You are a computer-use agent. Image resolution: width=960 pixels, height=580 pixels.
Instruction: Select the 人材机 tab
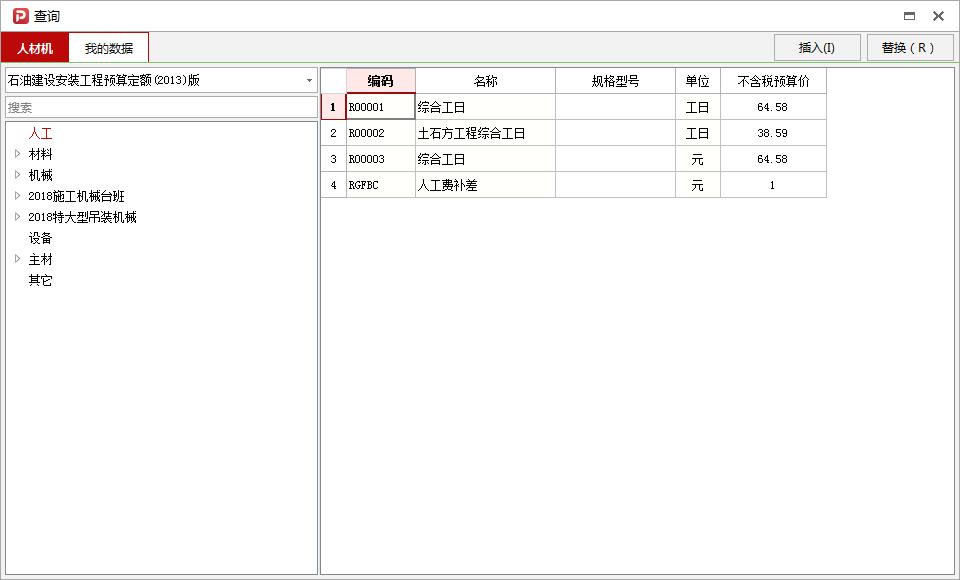pyautogui.click(x=36, y=47)
